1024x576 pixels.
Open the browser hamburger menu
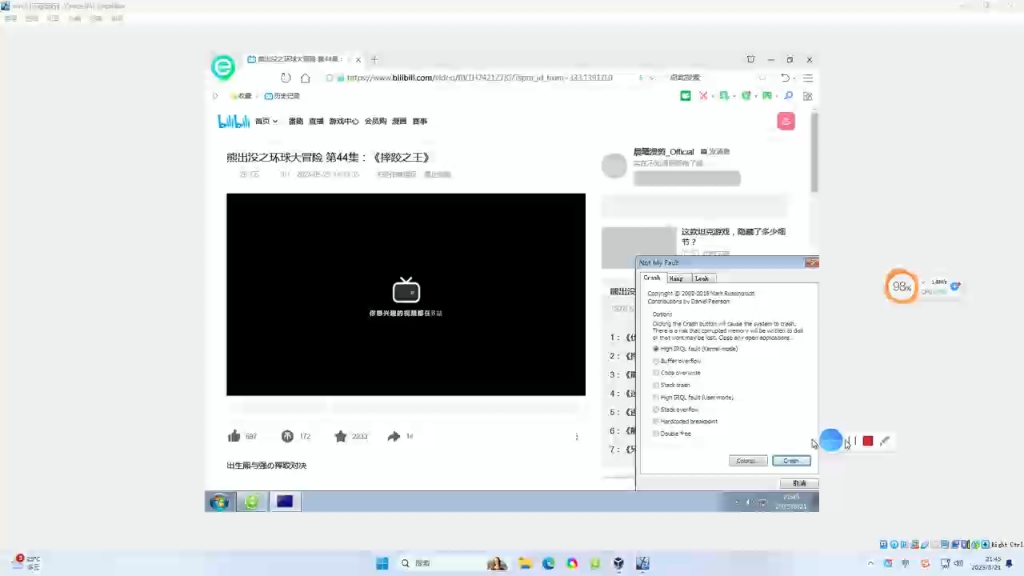tap(808, 78)
